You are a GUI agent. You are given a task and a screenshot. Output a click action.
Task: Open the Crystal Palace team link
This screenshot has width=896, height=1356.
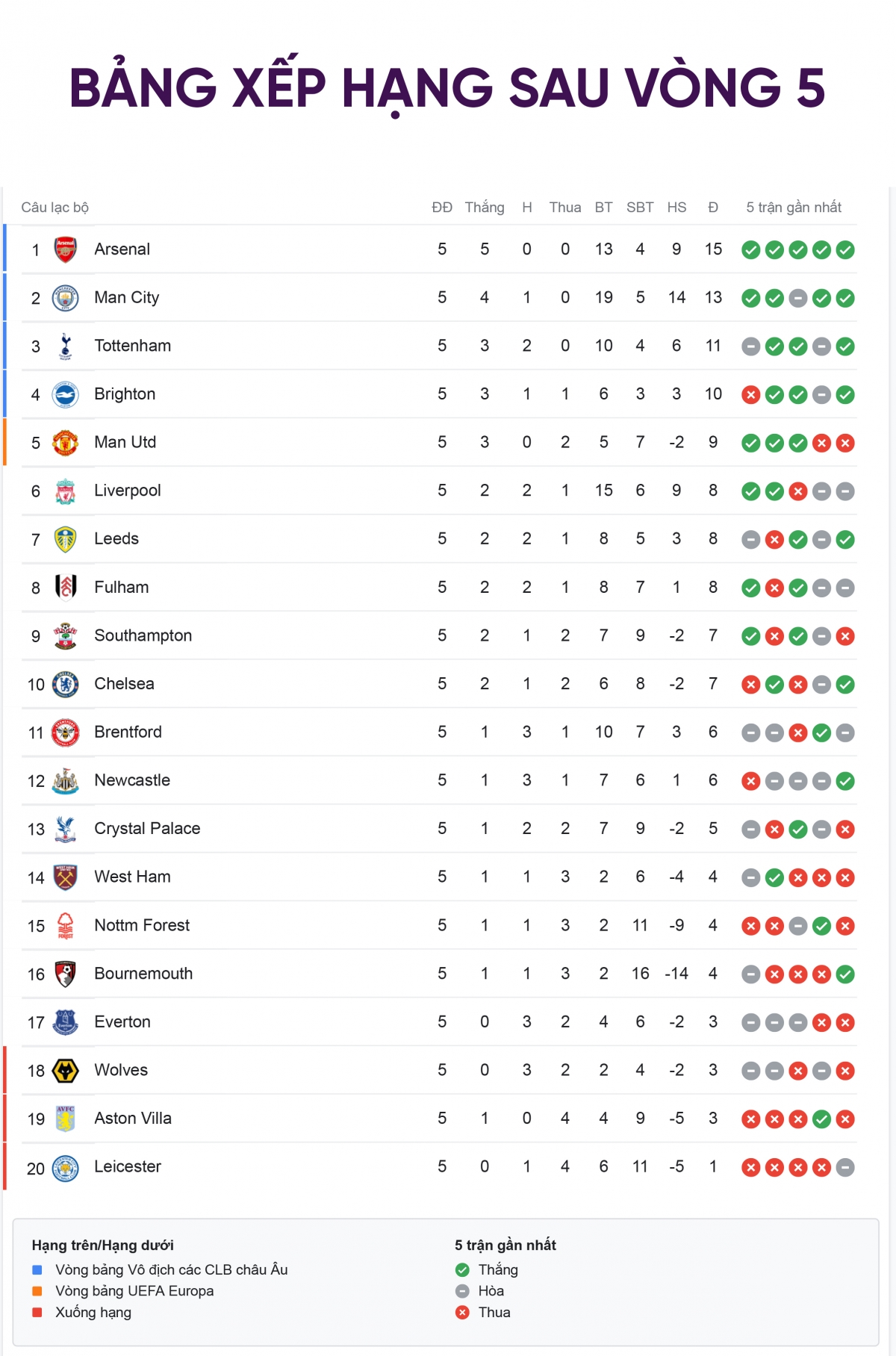coord(147,829)
